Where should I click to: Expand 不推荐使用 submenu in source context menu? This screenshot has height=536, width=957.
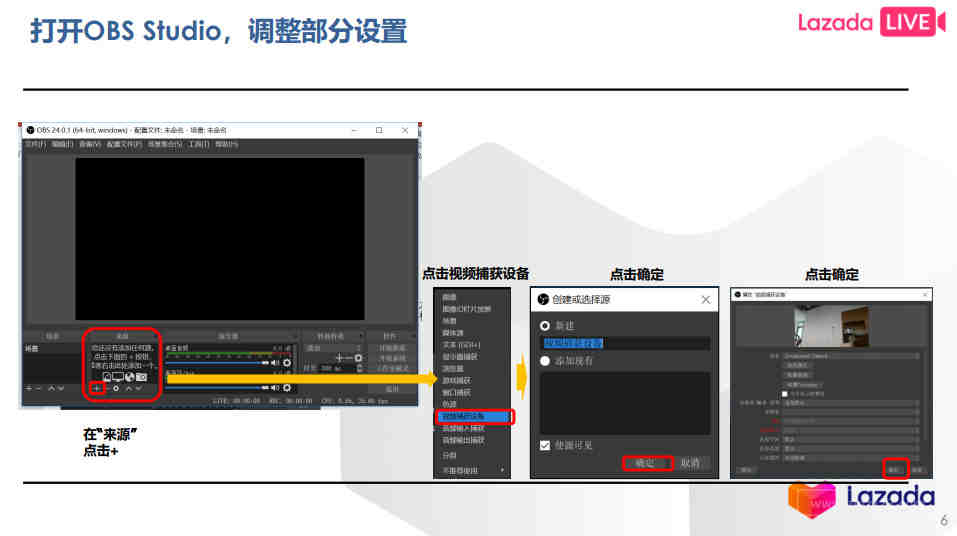click(473, 471)
